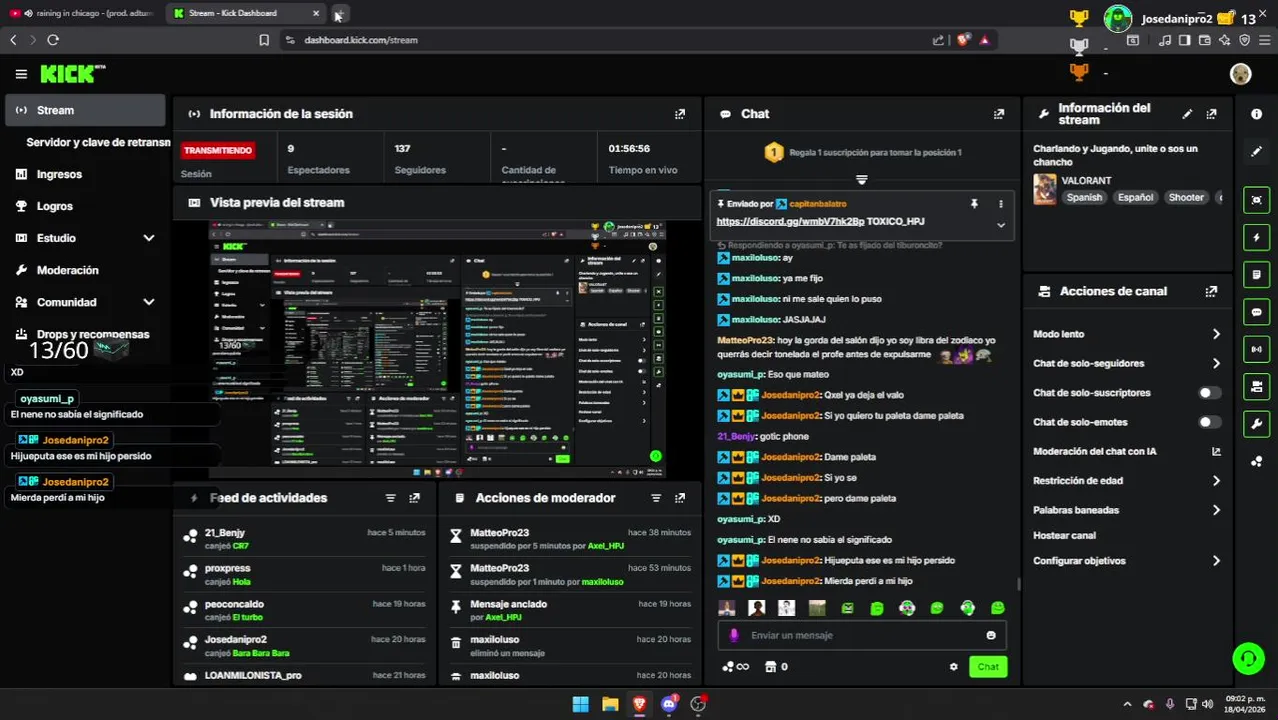1278x720 pixels.
Task: Toggle the lightning bolt widget icon in right sidebar
Action: coord(1257,237)
